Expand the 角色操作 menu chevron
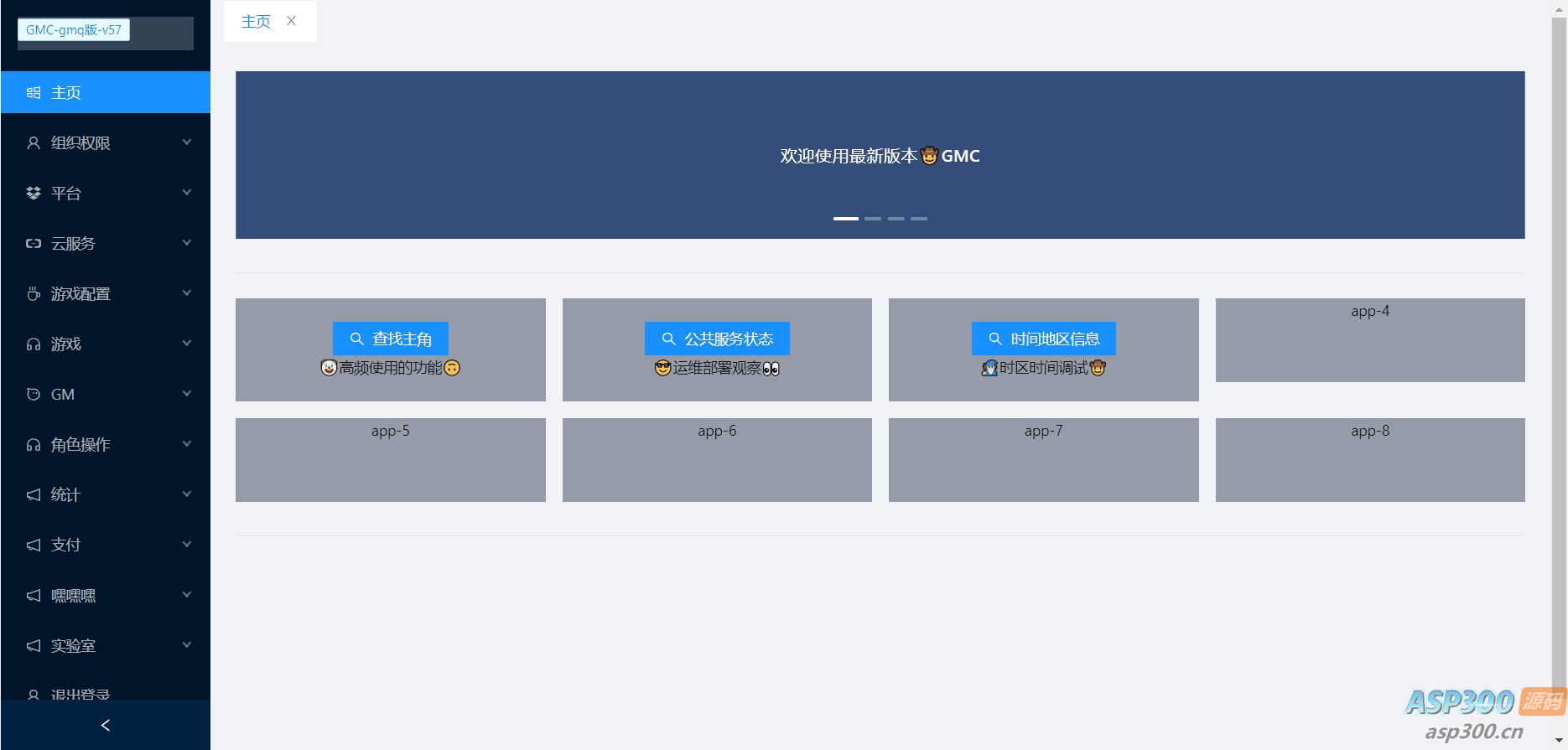 187,444
